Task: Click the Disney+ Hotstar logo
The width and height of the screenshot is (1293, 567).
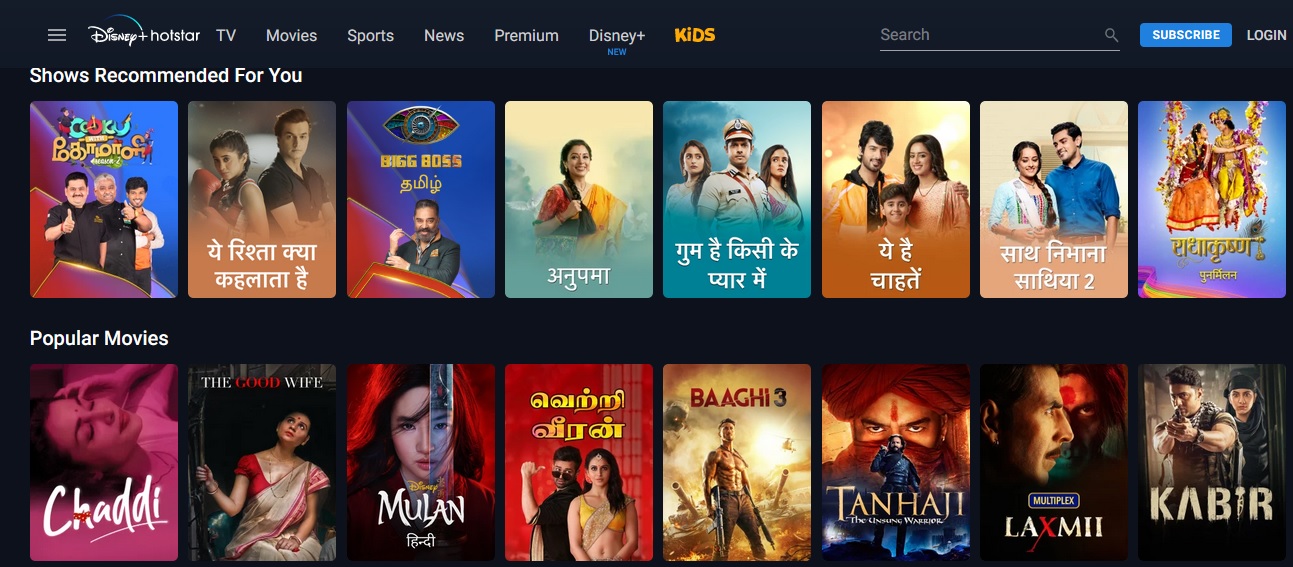Action: pyautogui.click(x=145, y=34)
